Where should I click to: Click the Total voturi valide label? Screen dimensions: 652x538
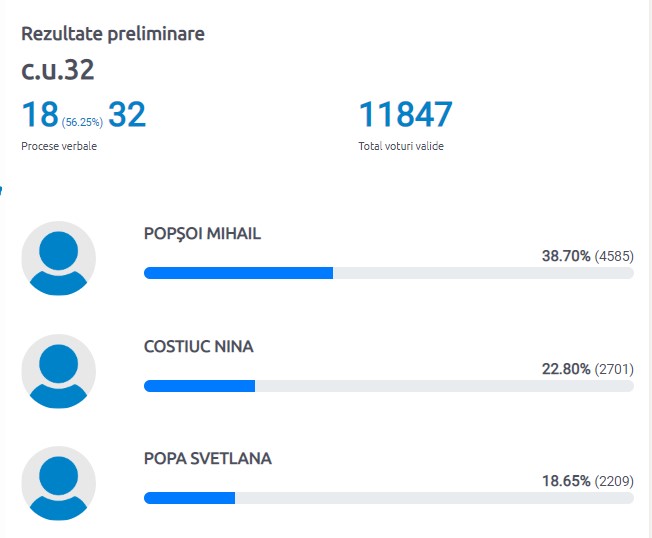(401, 146)
